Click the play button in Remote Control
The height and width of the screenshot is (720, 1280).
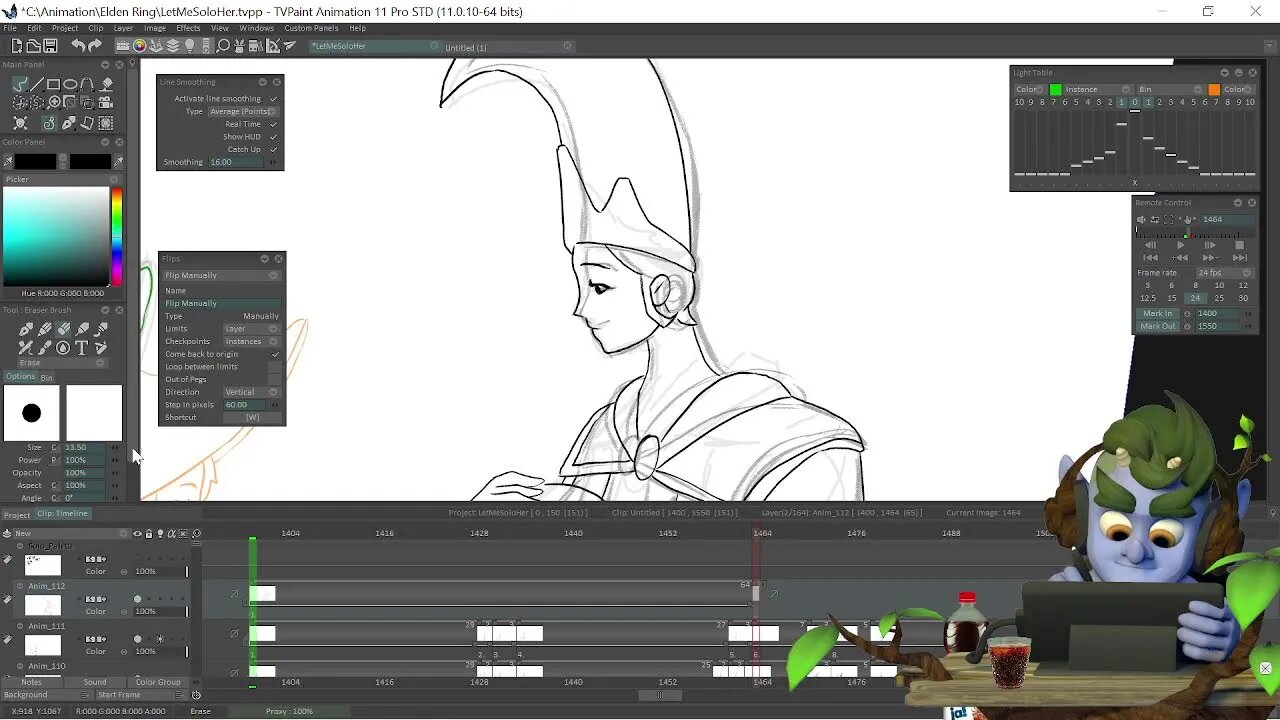point(1180,245)
